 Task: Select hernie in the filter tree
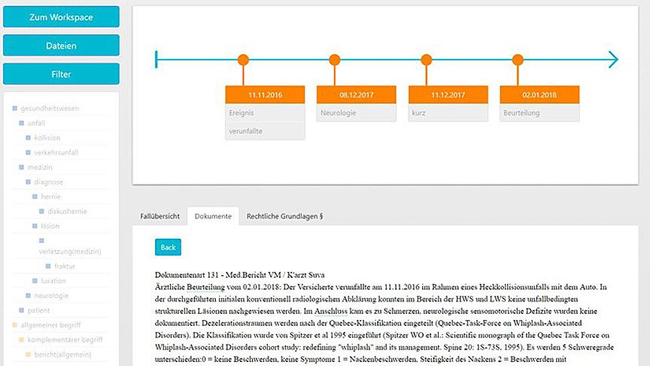[x=51, y=196]
